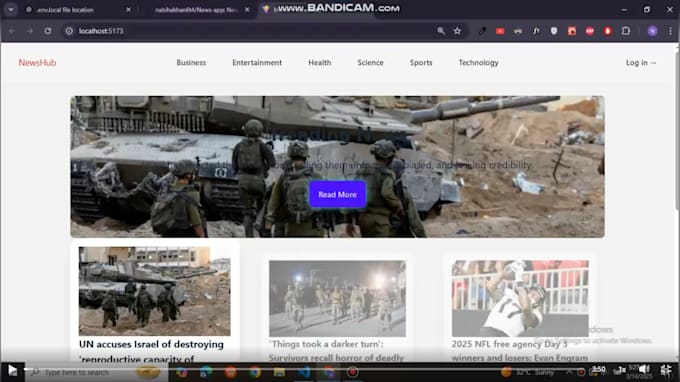Open File Explorer from the taskbar
680x382 pixels.
tap(279, 372)
